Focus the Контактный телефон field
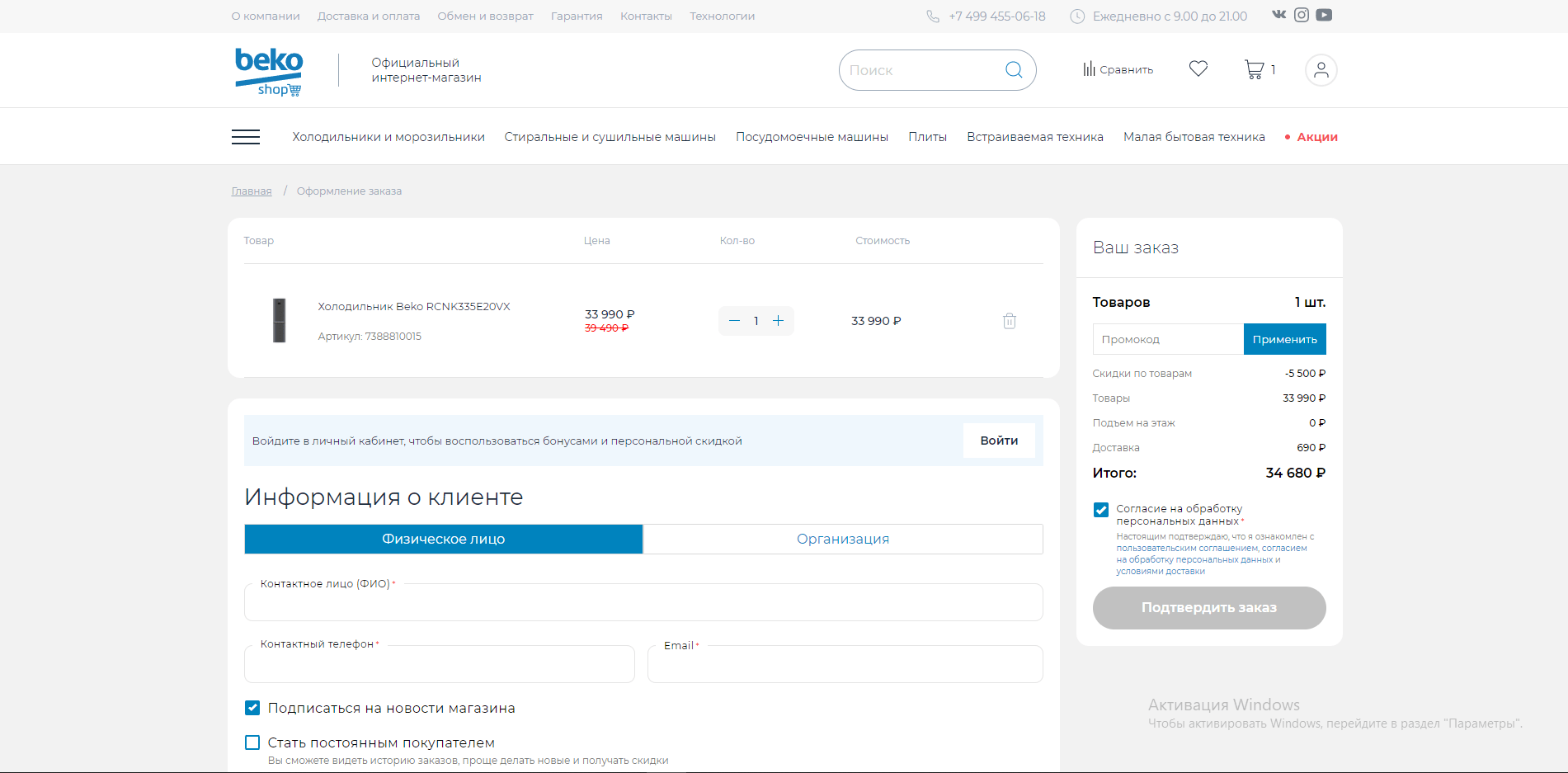This screenshot has width=1568, height=773. click(x=440, y=664)
